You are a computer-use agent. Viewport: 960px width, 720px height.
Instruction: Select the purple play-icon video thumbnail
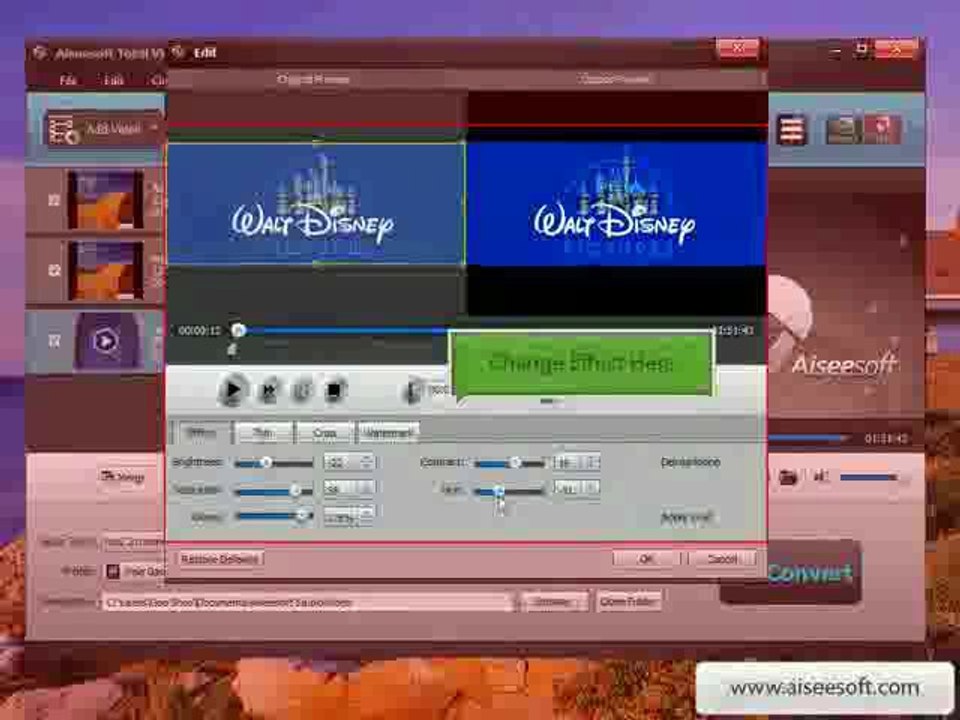[x=108, y=341]
